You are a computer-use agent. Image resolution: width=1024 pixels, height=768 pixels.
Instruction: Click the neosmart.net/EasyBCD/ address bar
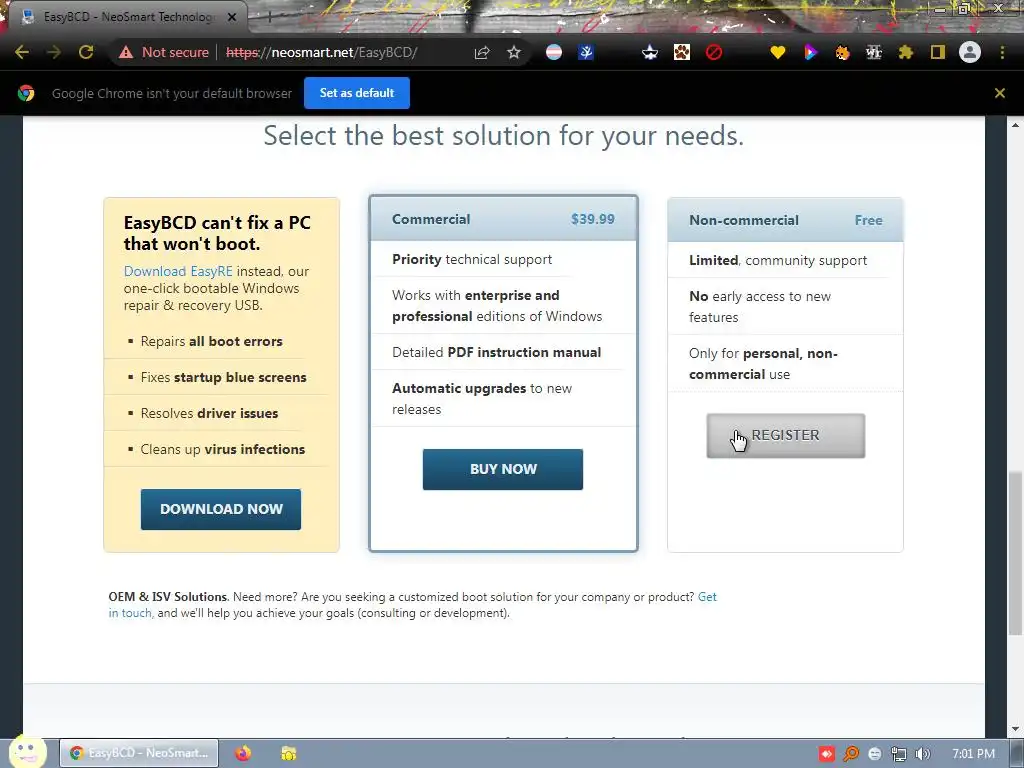(x=321, y=52)
